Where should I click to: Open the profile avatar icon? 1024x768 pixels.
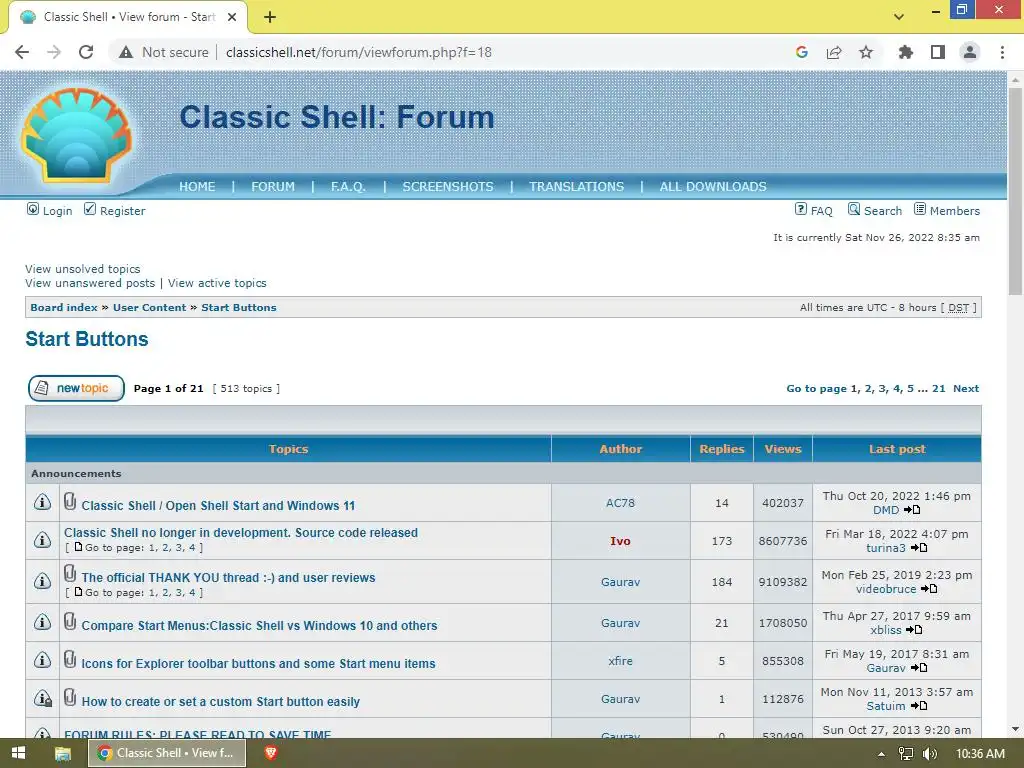[970, 52]
